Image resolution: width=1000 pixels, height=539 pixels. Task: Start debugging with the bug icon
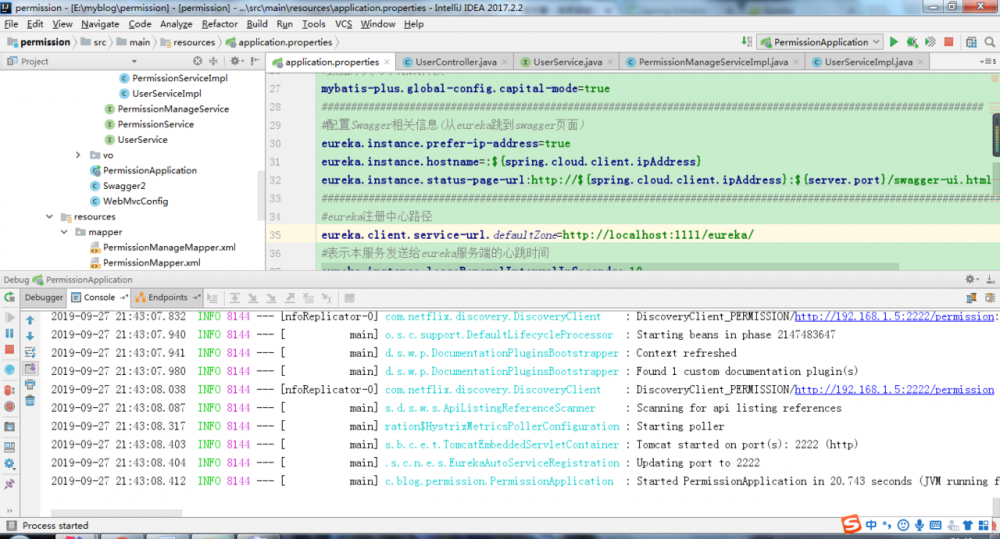(x=911, y=42)
